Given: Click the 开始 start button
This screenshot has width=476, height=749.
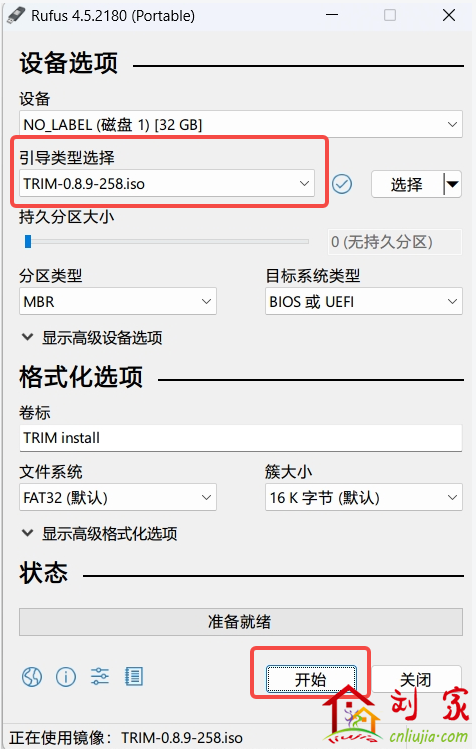Looking at the screenshot, I should 311,679.
